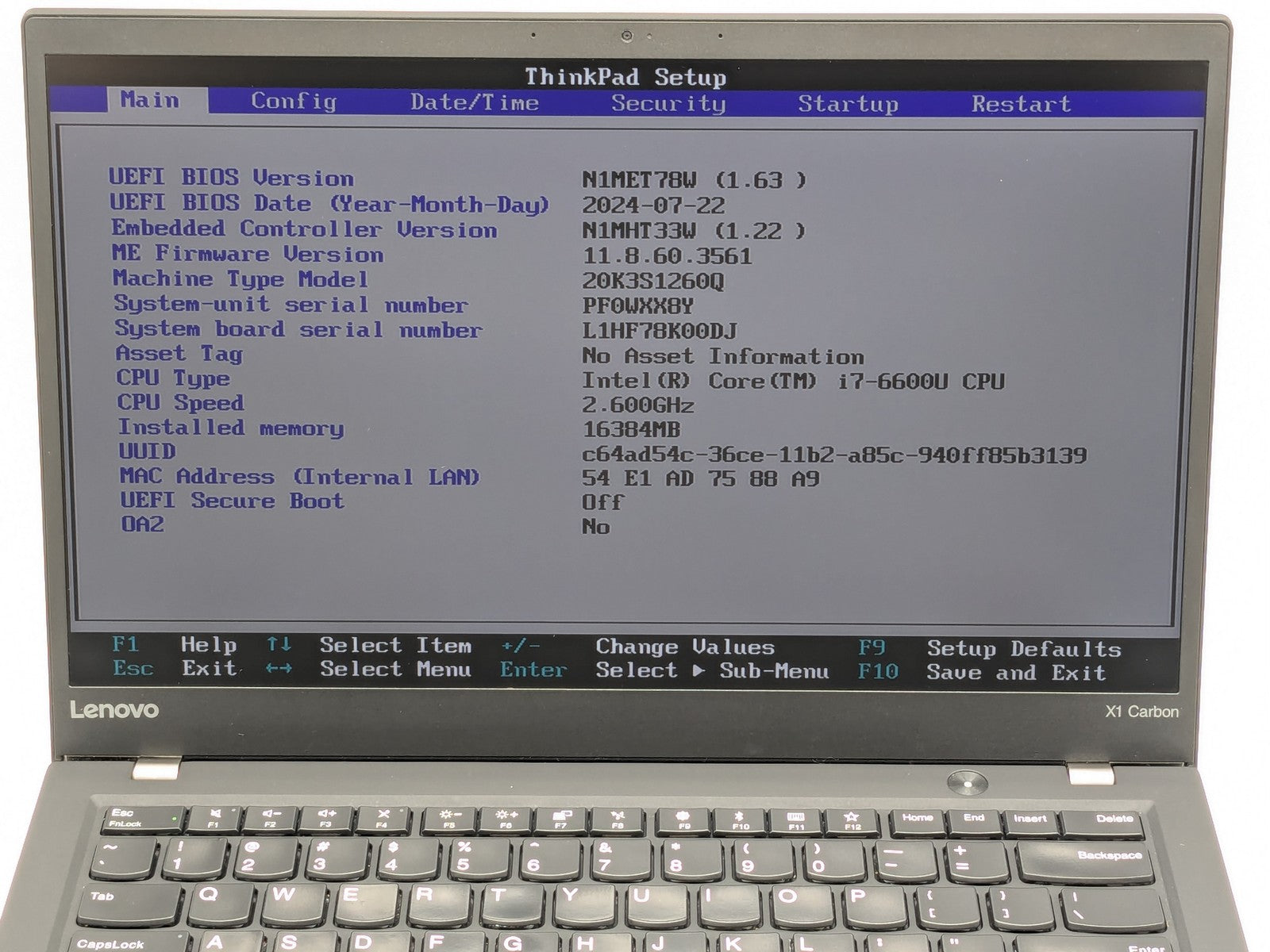Click System board serial number label
The image size is (1270, 952).
tap(298, 329)
